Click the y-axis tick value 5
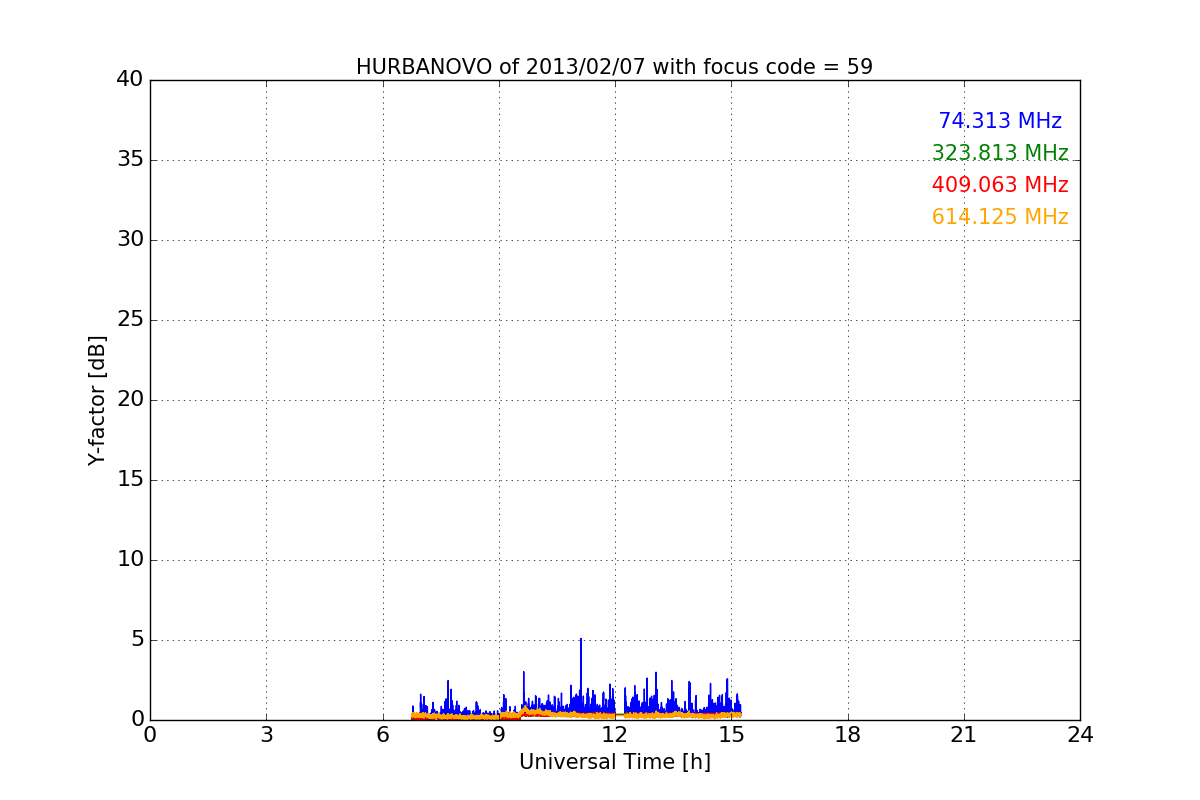Viewport: 1200px width, 800px height. point(137,640)
